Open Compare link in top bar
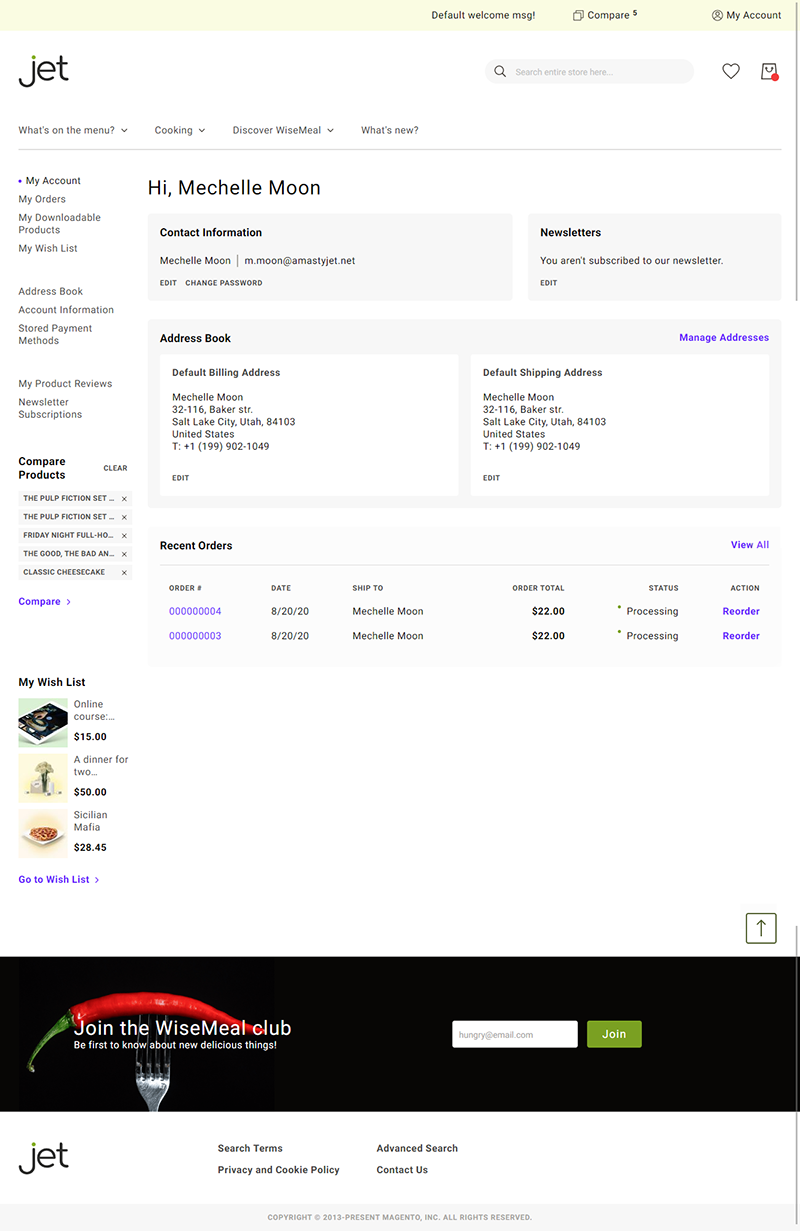Image resolution: width=800 pixels, height=1231 pixels. (605, 15)
